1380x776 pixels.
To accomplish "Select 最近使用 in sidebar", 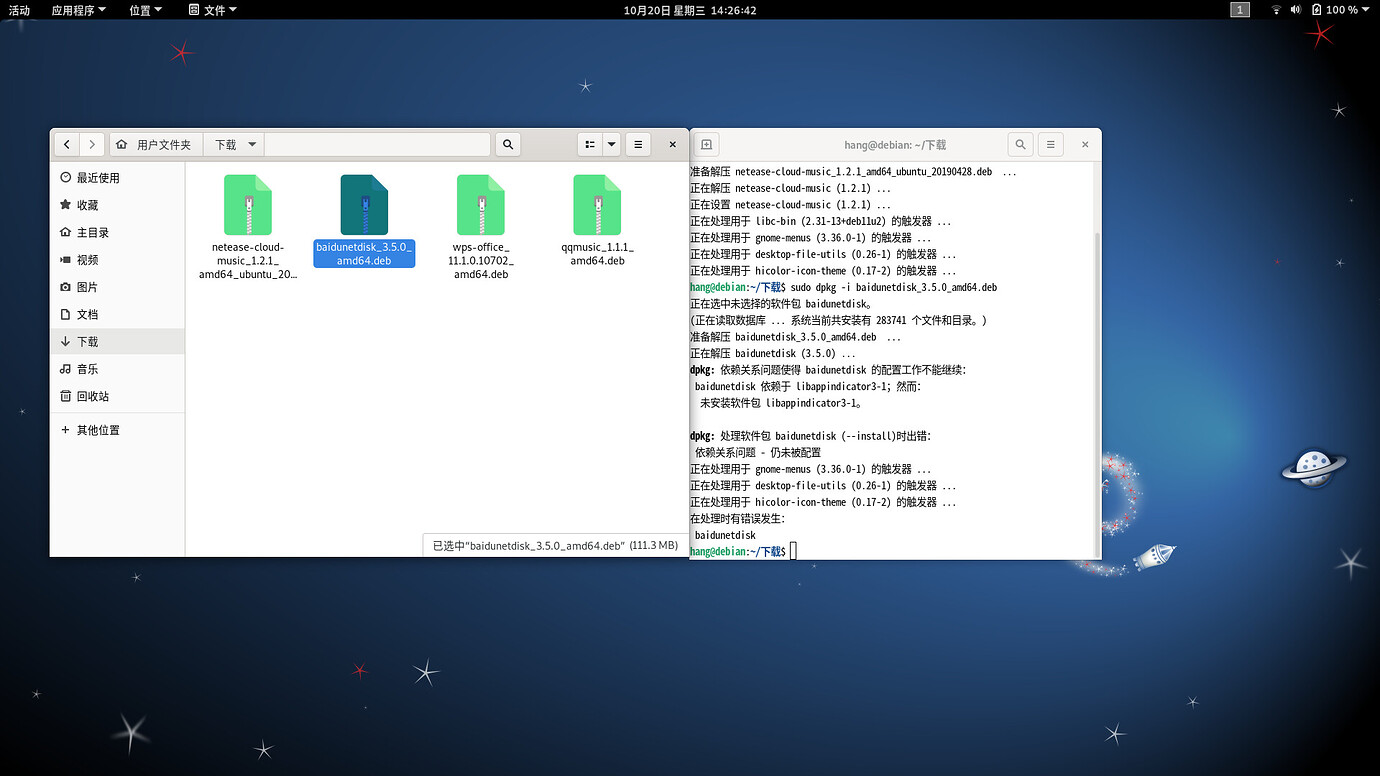I will coord(117,177).
